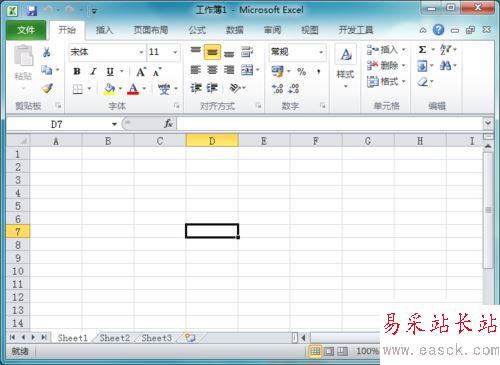Select the Format Painter brush
500x365 pixels.
pyautogui.click(x=47, y=88)
